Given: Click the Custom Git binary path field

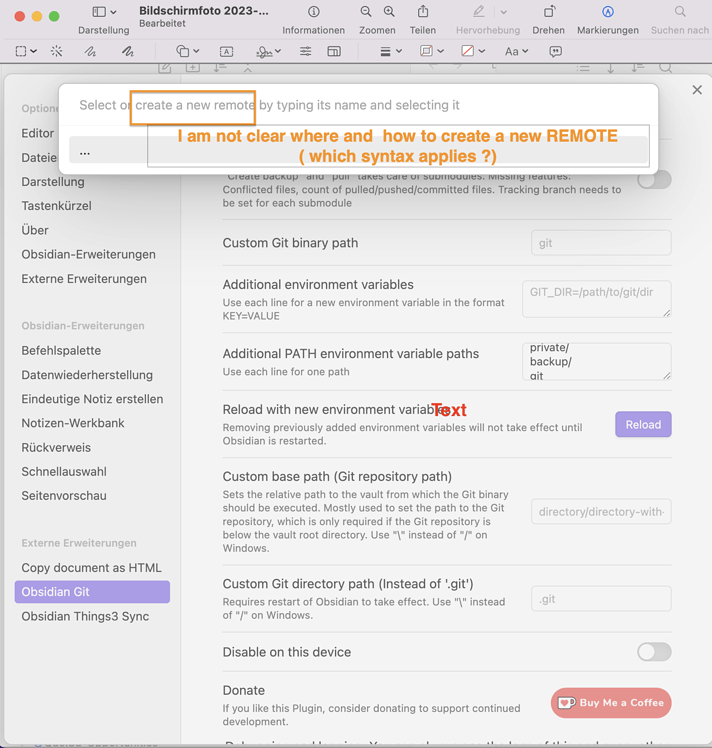Looking at the screenshot, I should tap(601, 243).
